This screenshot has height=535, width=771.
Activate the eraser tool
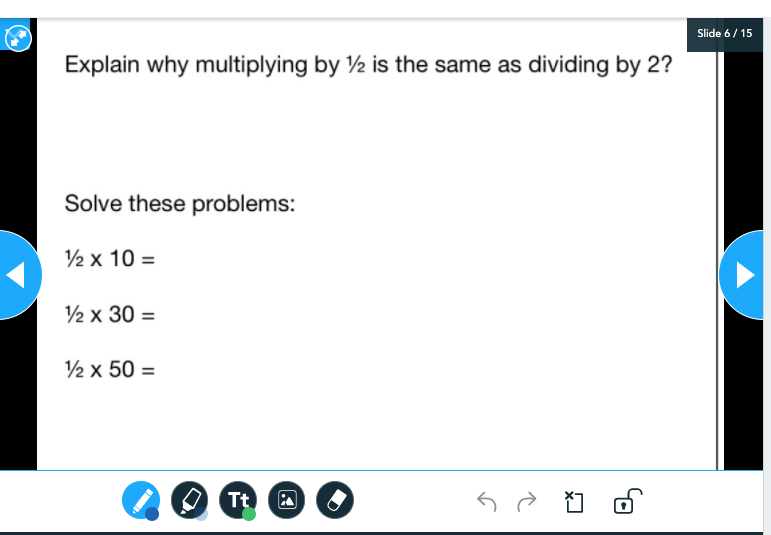[x=335, y=499]
